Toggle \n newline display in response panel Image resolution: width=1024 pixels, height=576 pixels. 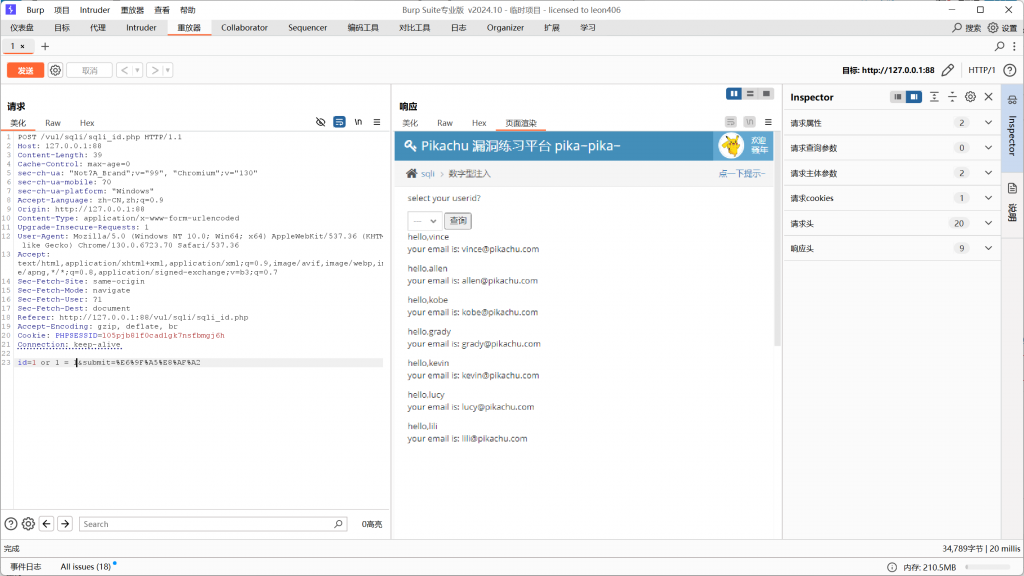749,122
